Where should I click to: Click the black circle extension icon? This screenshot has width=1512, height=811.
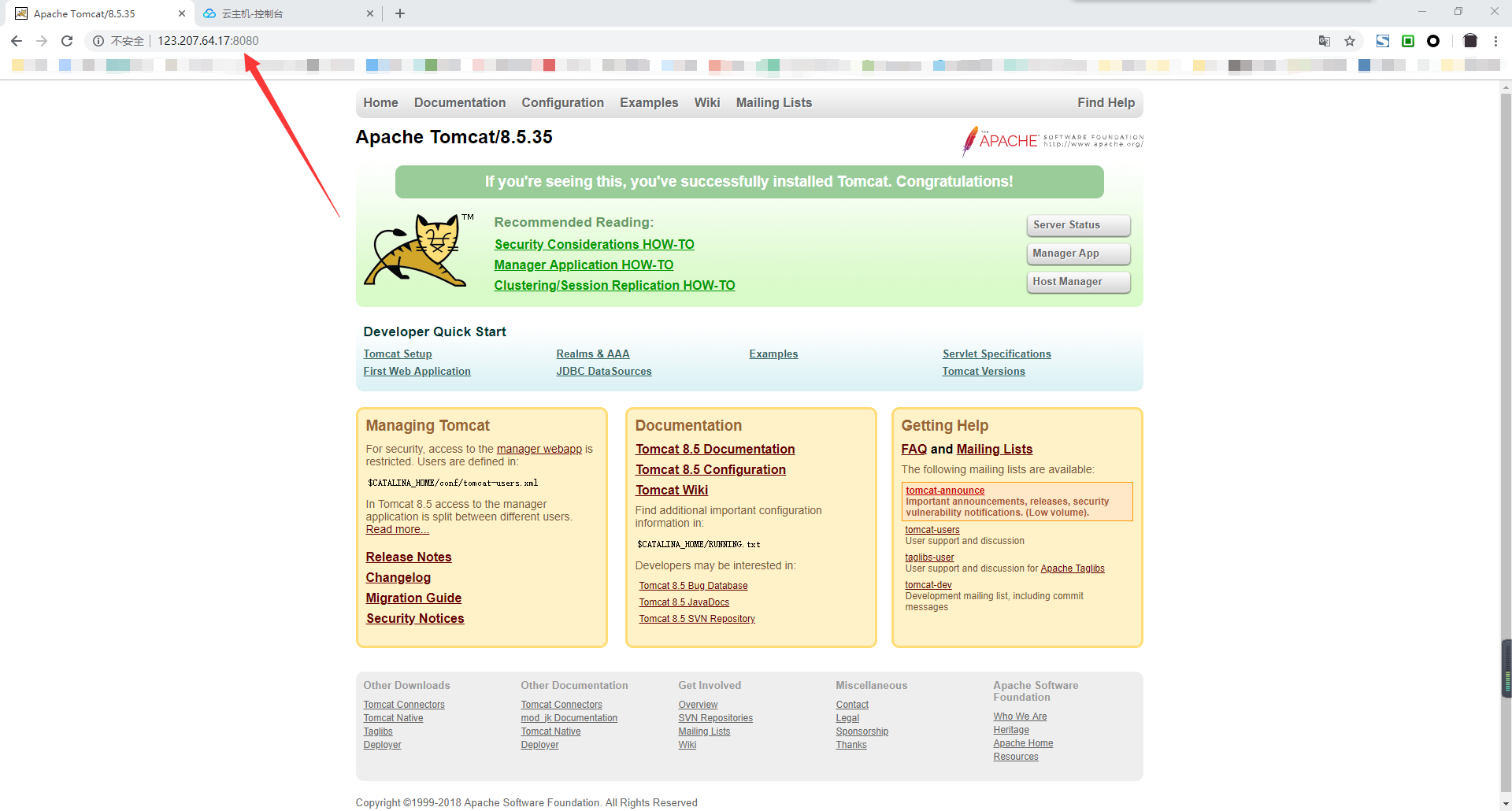pos(1433,41)
